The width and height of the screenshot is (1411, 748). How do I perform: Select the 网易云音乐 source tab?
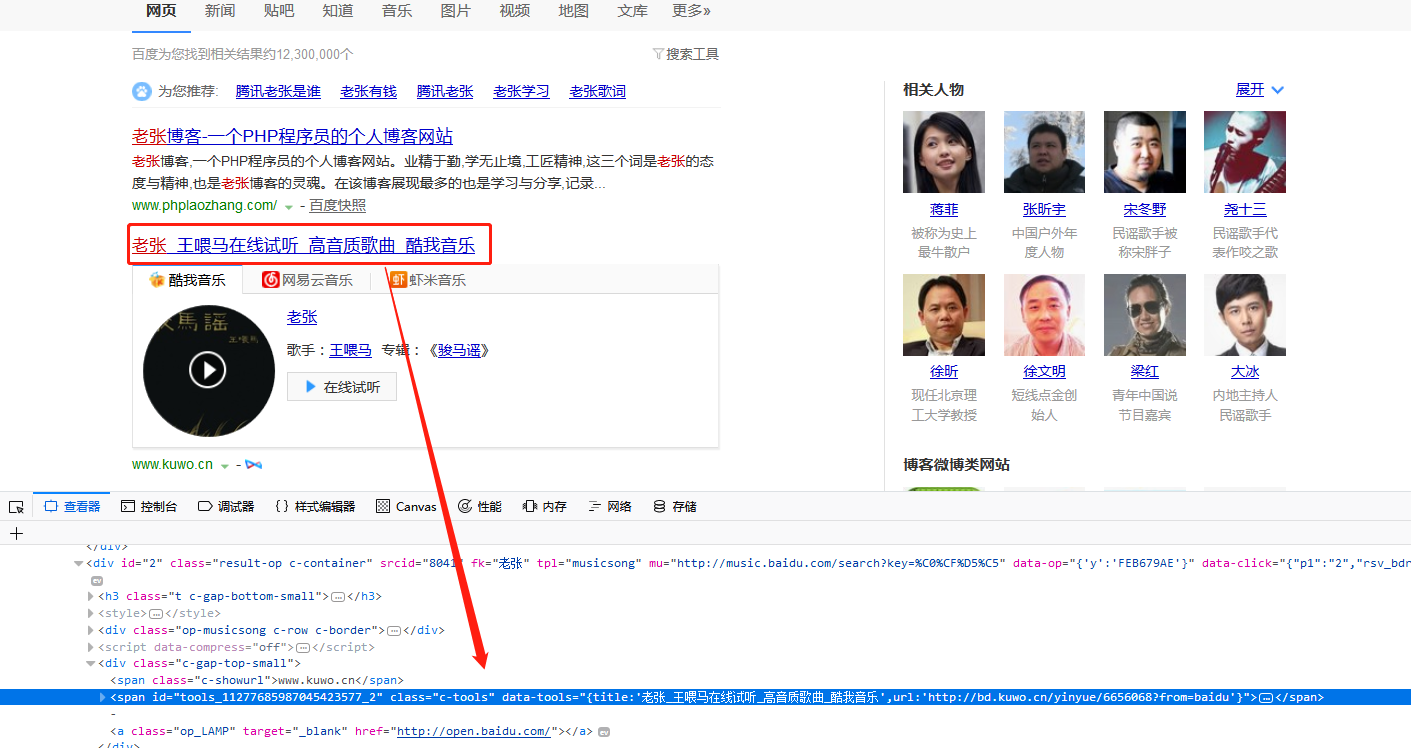pos(308,279)
